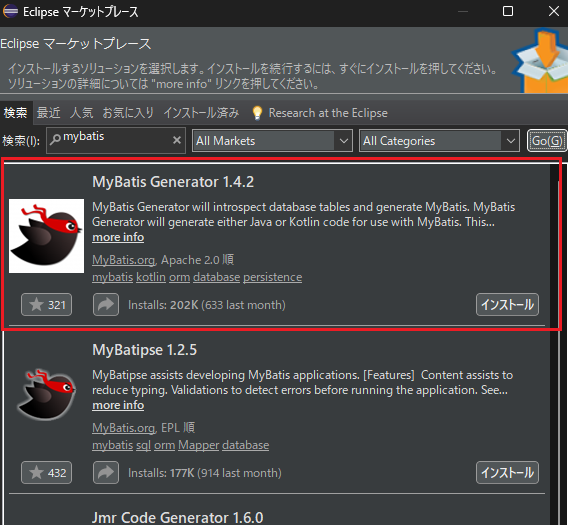Click the MyBatis Generator bird logo thumbnail
This screenshot has width=568, height=525.
46,236
